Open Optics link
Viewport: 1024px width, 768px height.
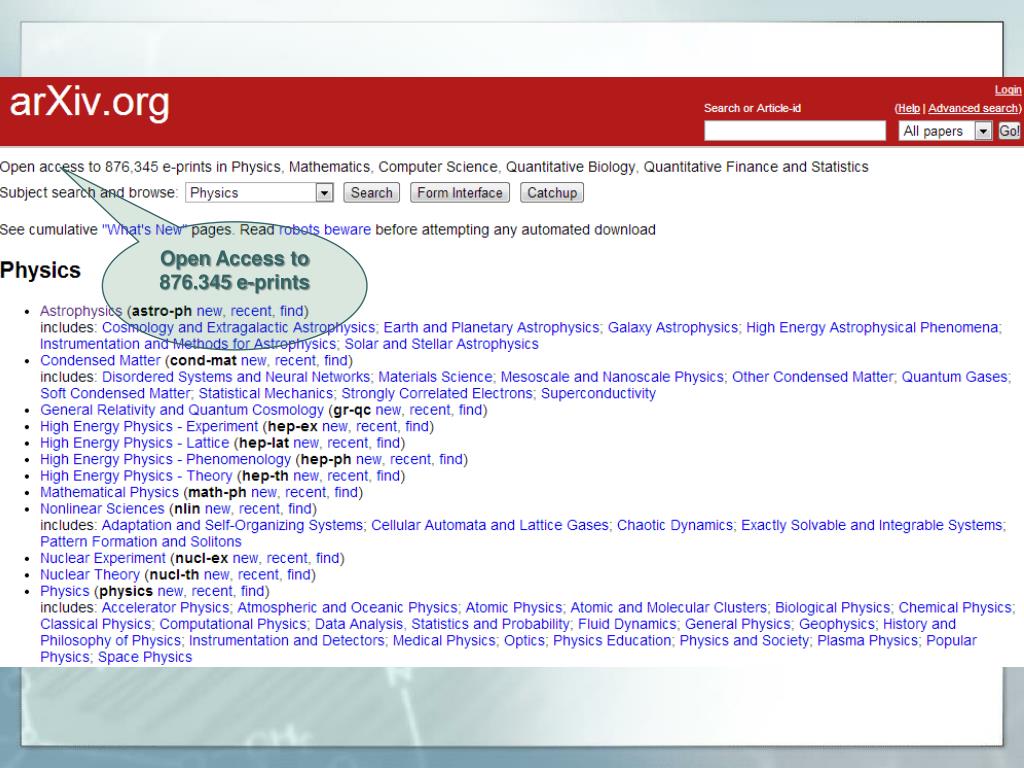pos(524,641)
